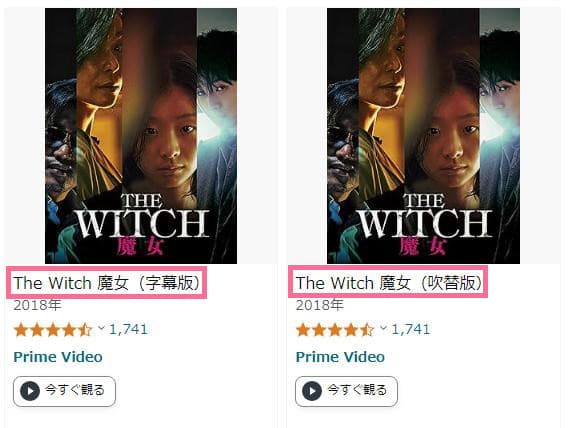Click the play circle icon for 吹替版
Screen dimensions: 568x428
pos(312,391)
